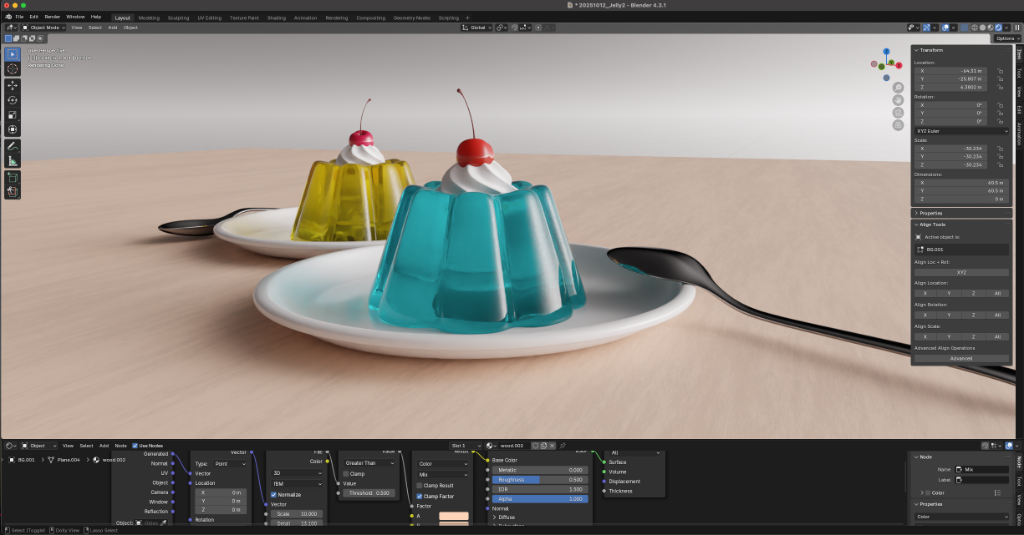The height and width of the screenshot is (535, 1024).
Task: Click the Advanced align operations button
Action: [x=961, y=357]
